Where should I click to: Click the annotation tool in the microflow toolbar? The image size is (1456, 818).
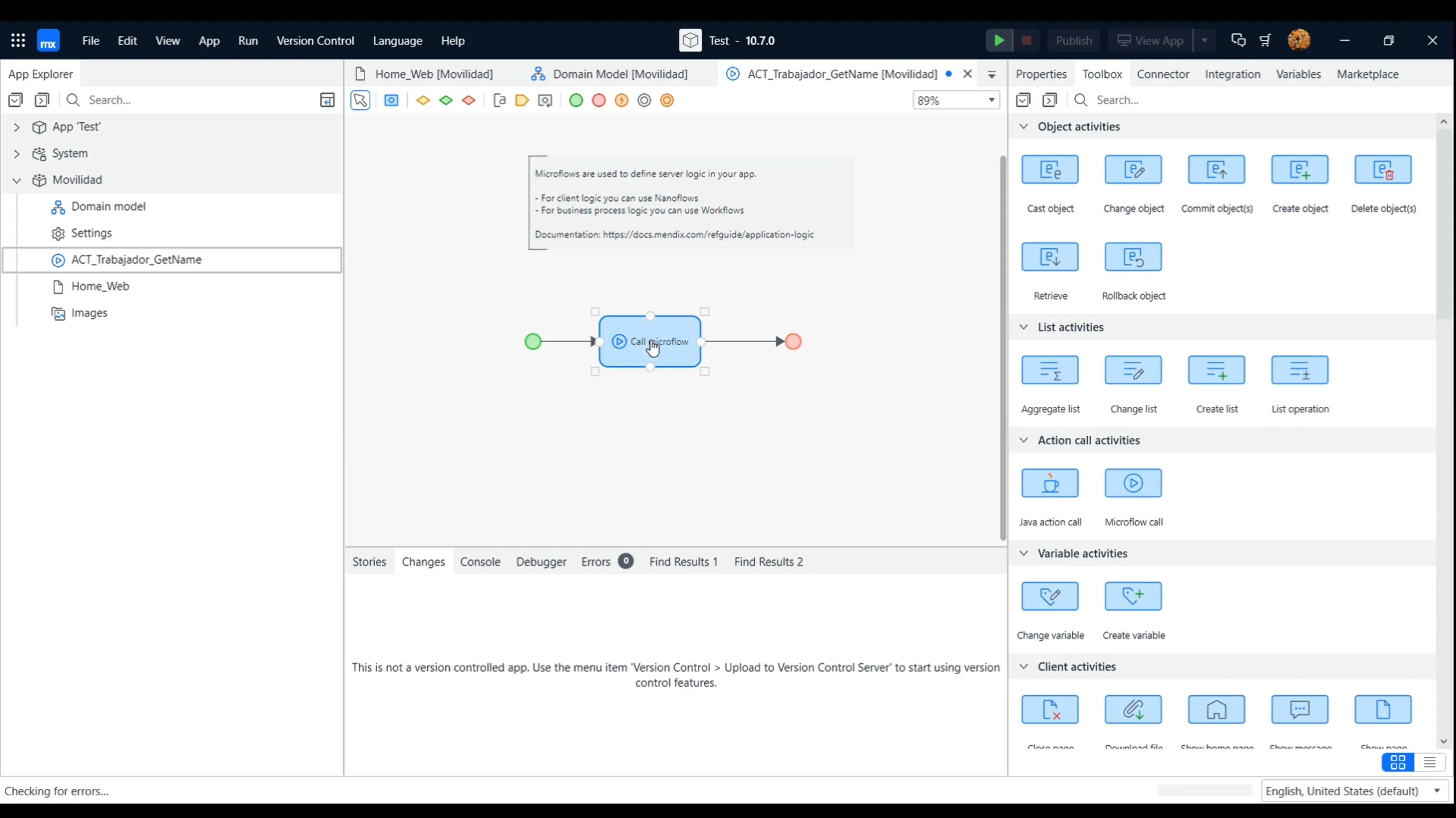coord(499,100)
